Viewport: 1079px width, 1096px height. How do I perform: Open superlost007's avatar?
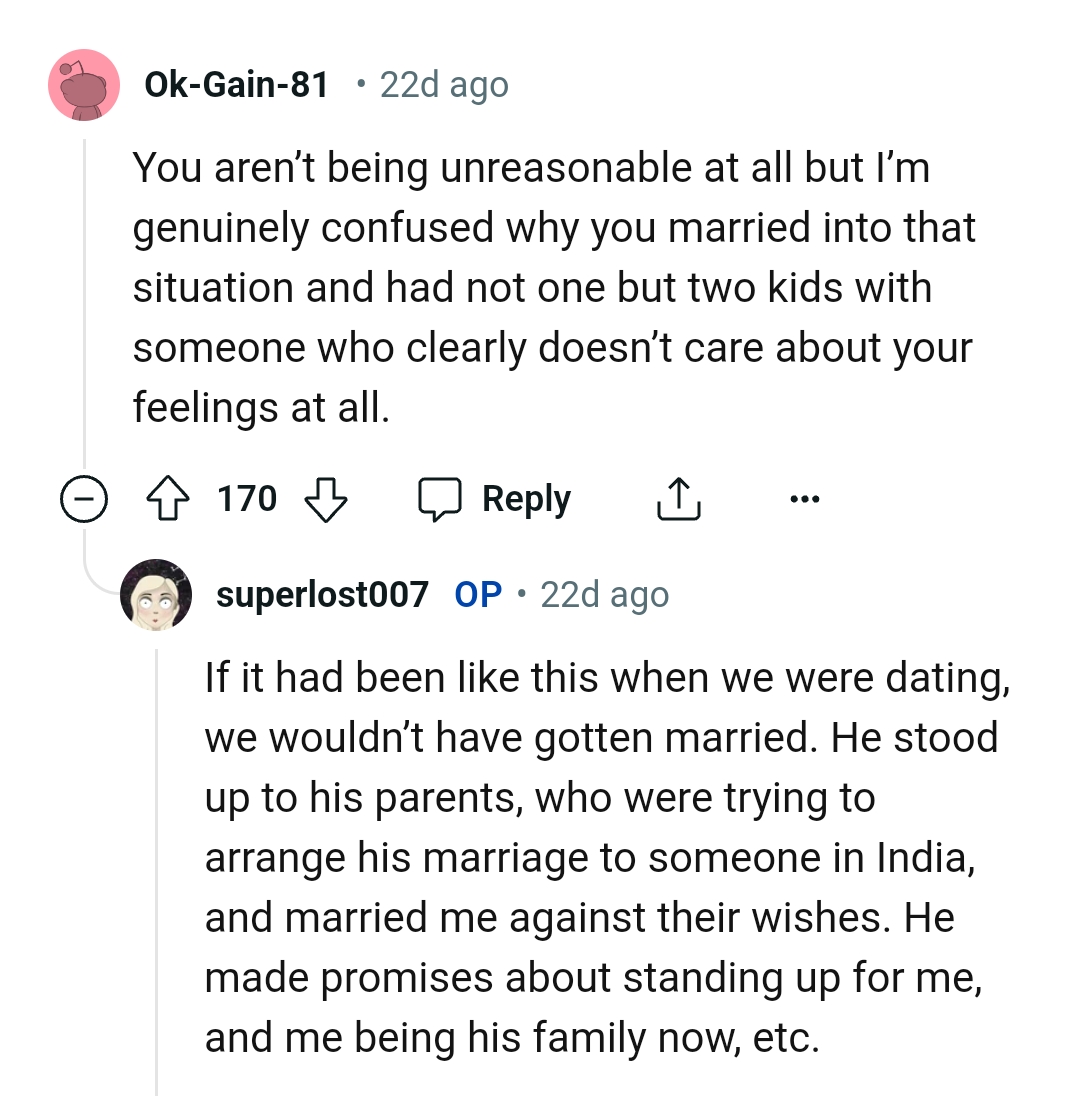tap(157, 594)
